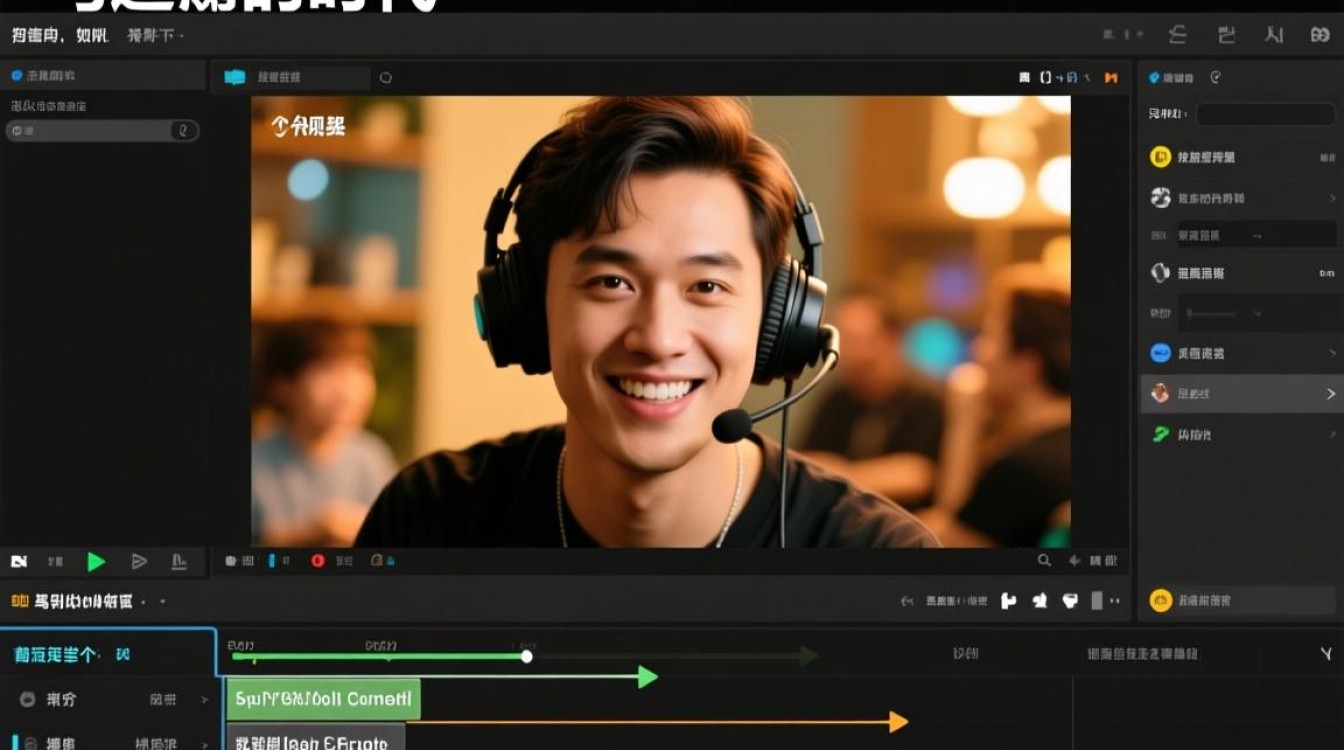The width and height of the screenshot is (1344, 750).
Task: Open the dark dropdown under the pinwheel row
Action: pos(1256,235)
